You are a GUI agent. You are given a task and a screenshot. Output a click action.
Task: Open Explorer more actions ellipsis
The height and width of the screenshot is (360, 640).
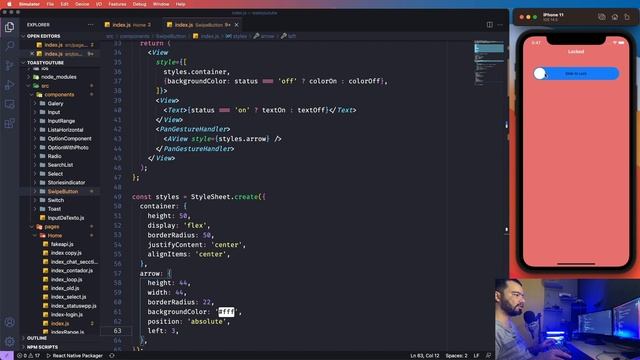pos(91,25)
